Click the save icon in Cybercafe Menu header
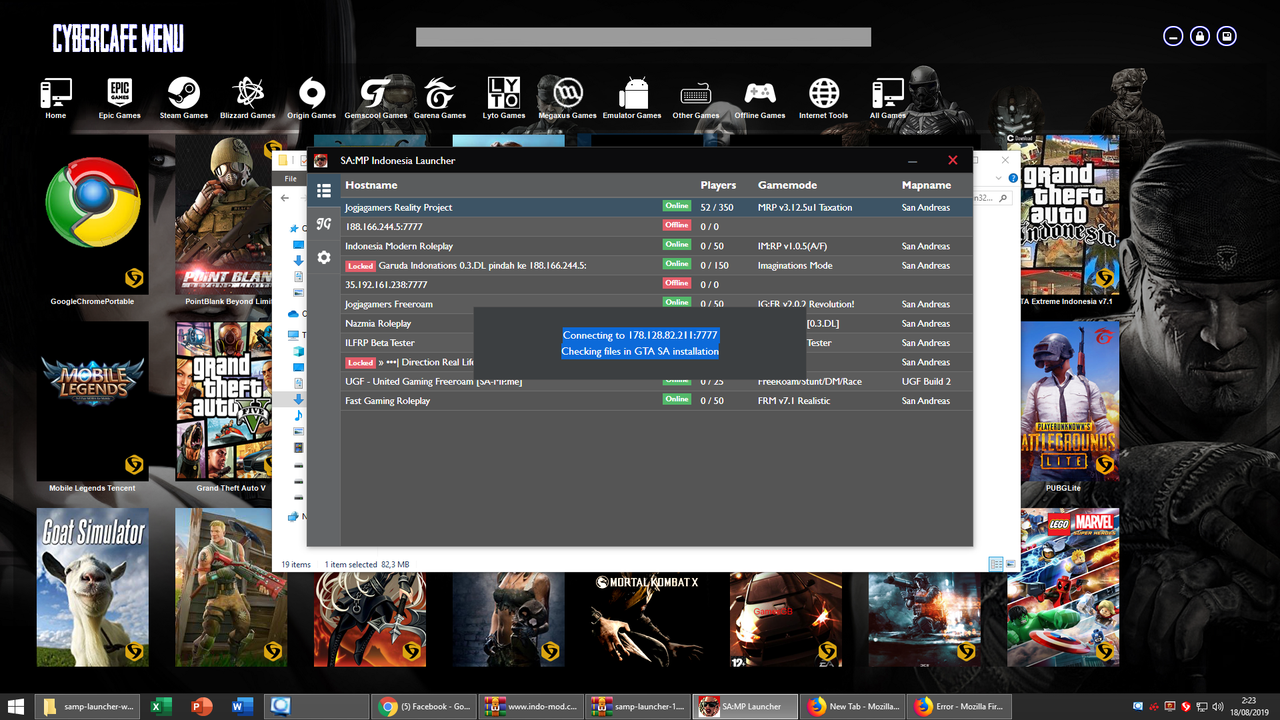1280x720 pixels. 1226,36
